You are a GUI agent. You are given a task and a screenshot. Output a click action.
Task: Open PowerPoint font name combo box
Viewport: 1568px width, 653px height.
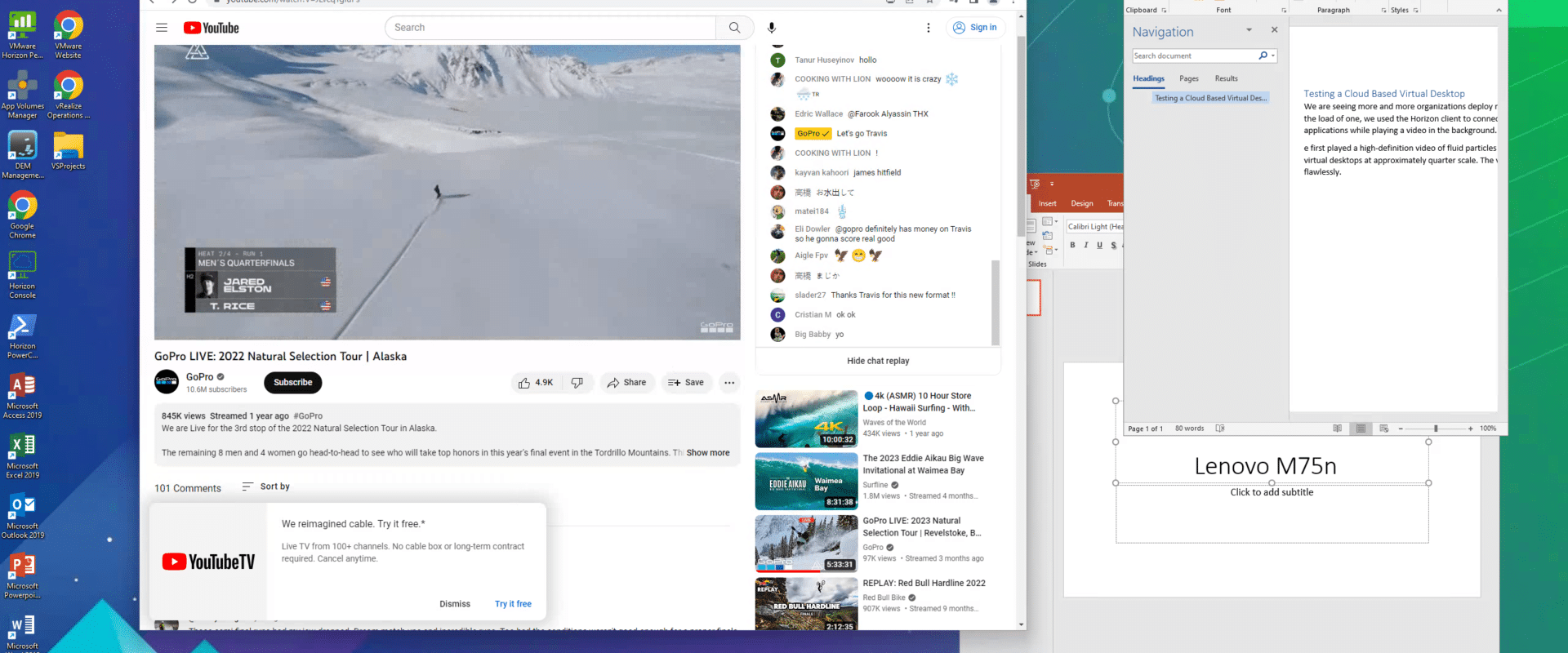[x=1095, y=226]
